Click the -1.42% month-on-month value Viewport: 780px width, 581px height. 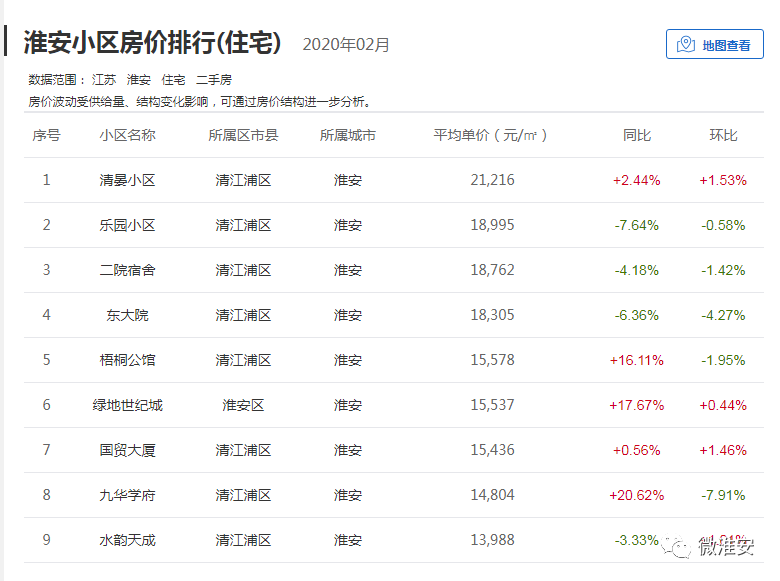[x=723, y=270]
